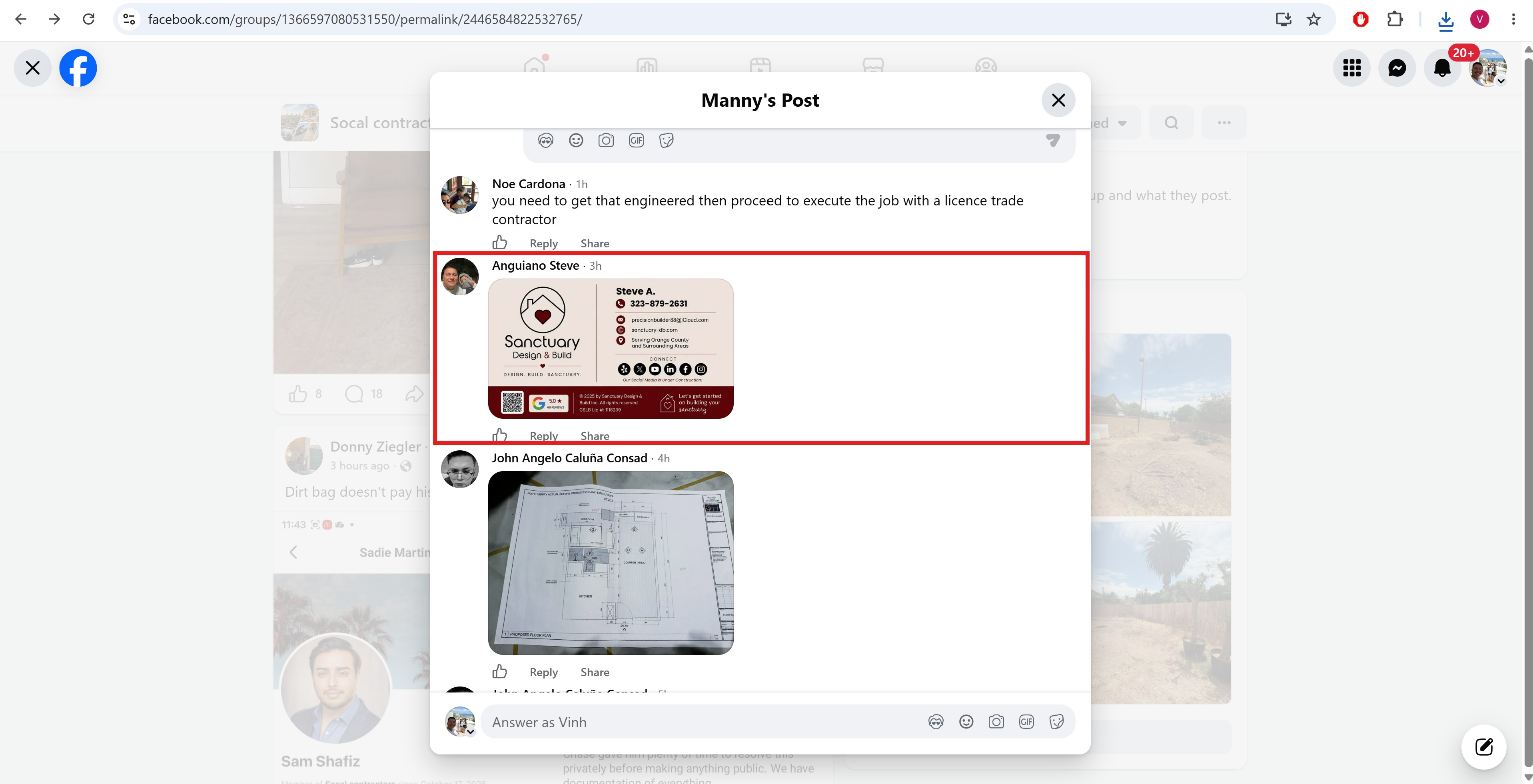Click the page vertical scrollbar
Viewport: 1533px width, 784px height.
[x=1528, y=413]
